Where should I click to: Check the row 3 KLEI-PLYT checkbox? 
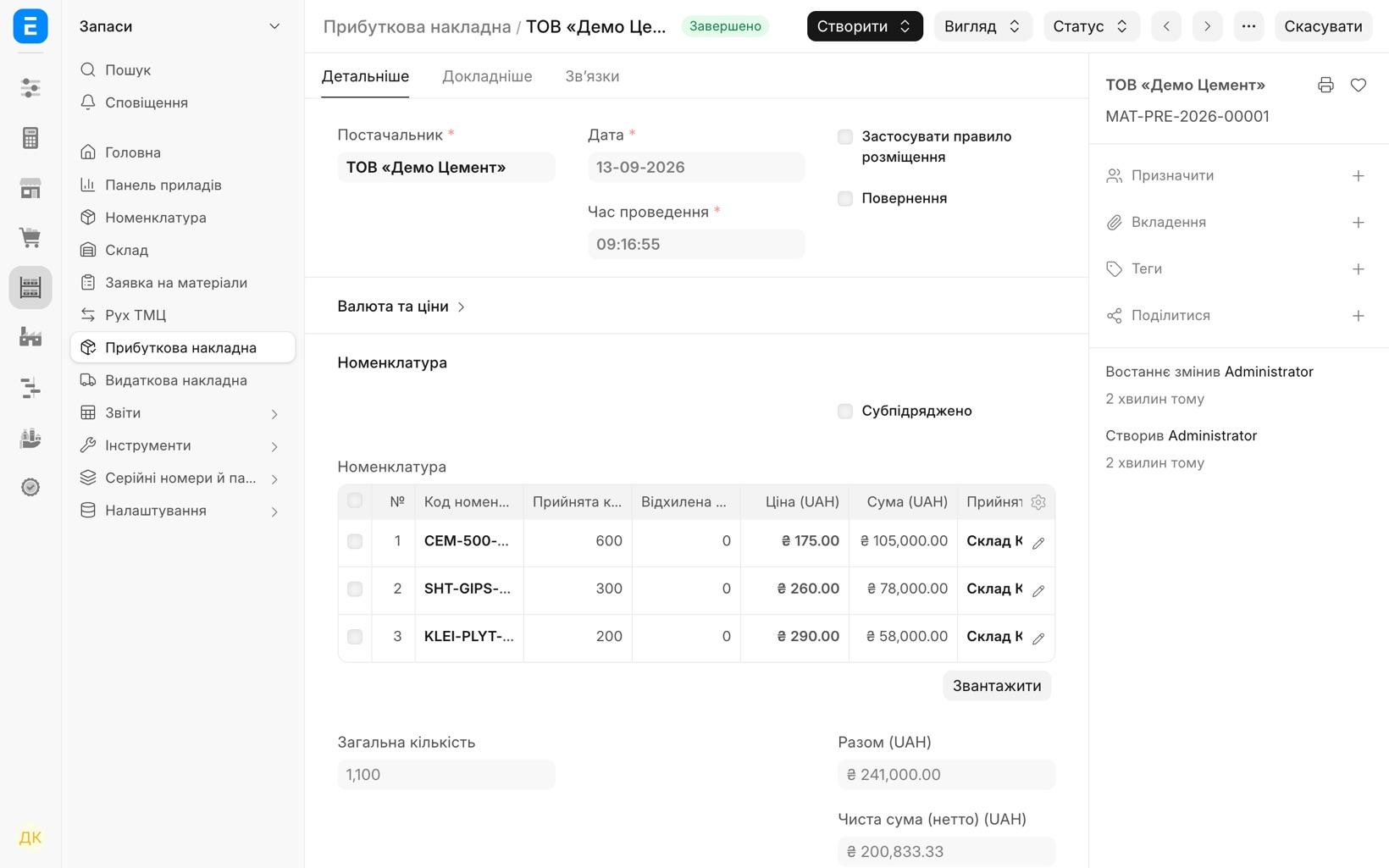tap(355, 637)
